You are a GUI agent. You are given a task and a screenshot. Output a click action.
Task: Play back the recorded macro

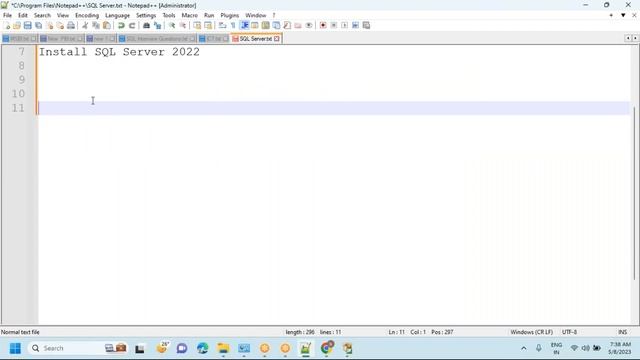[x=344, y=25]
